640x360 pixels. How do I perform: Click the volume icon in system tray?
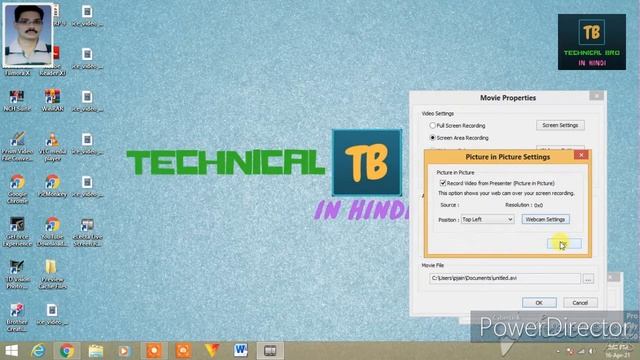(x=590, y=351)
